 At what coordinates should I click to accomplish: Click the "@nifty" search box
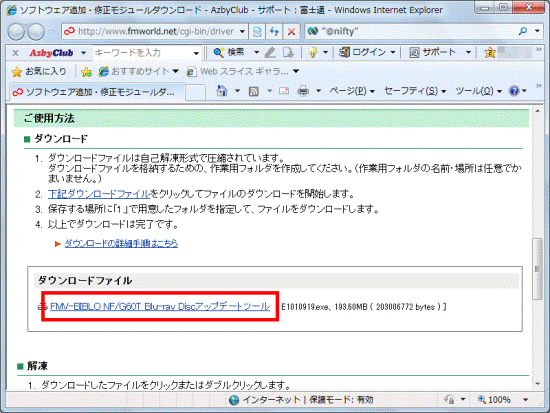point(410,31)
